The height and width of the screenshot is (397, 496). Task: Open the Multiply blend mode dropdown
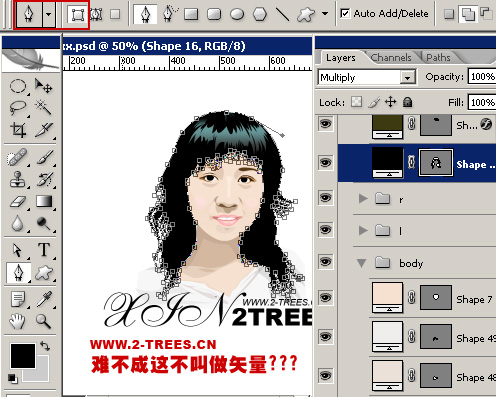tap(367, 77)
